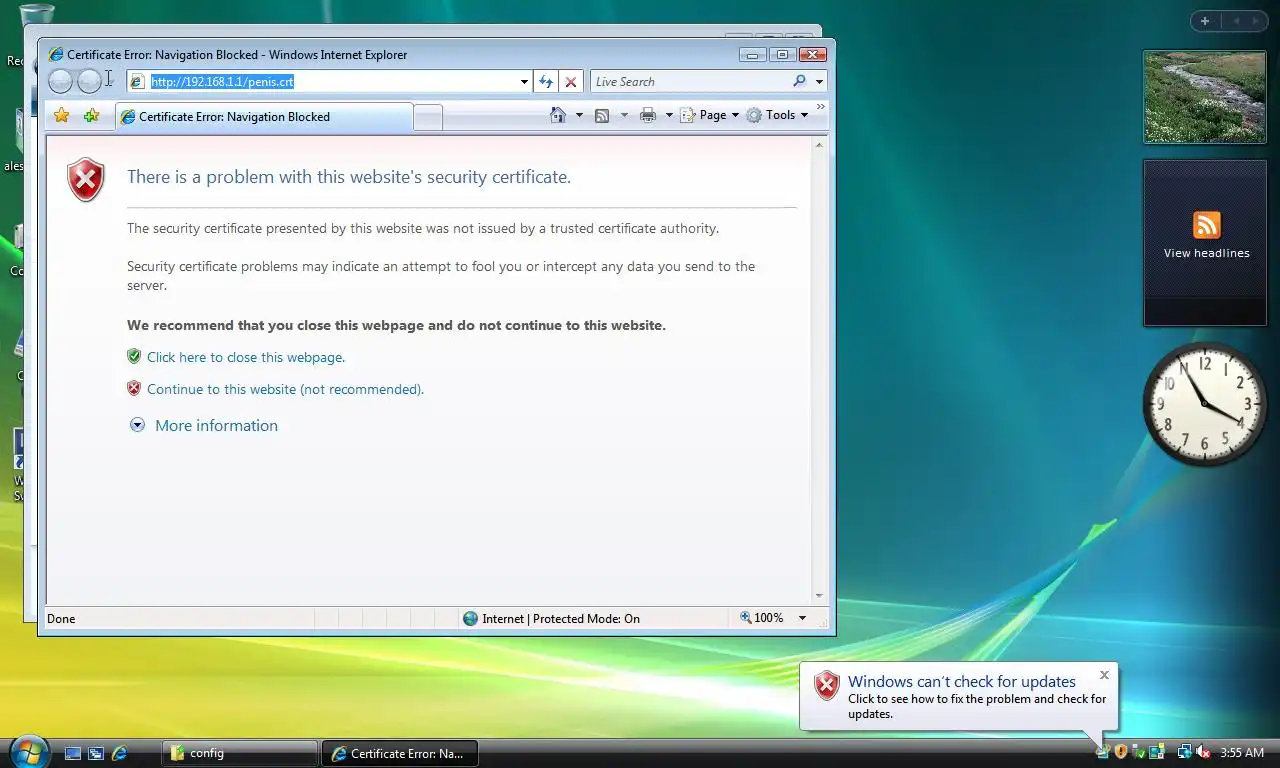
Task: Click the 100% zoom level button
Action: click(762, 618)
